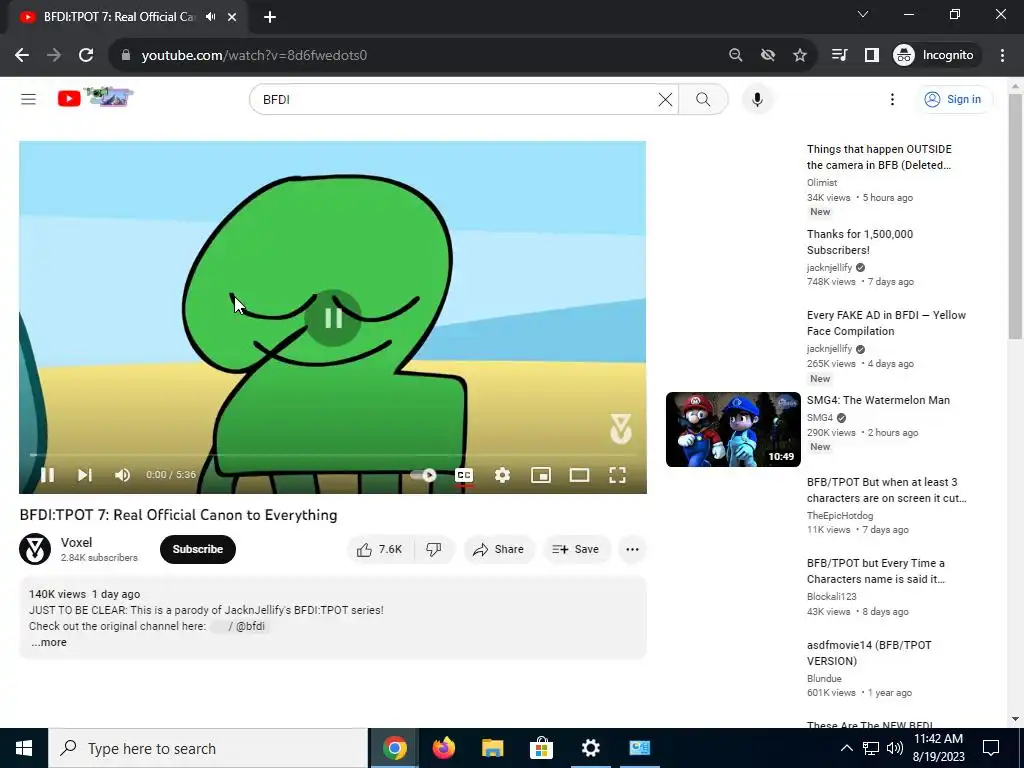Skip to the next video

tap(85, 475)
